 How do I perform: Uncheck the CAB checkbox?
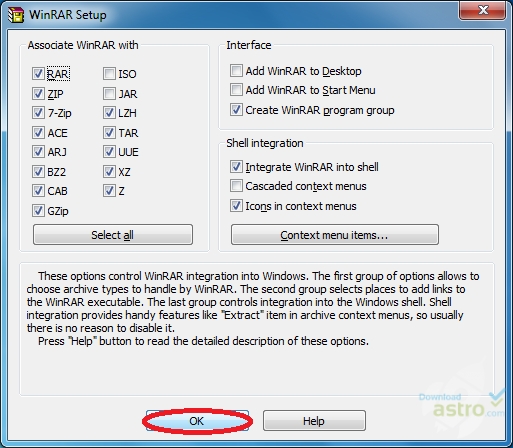pyautogui.click(x=38, y=191)
